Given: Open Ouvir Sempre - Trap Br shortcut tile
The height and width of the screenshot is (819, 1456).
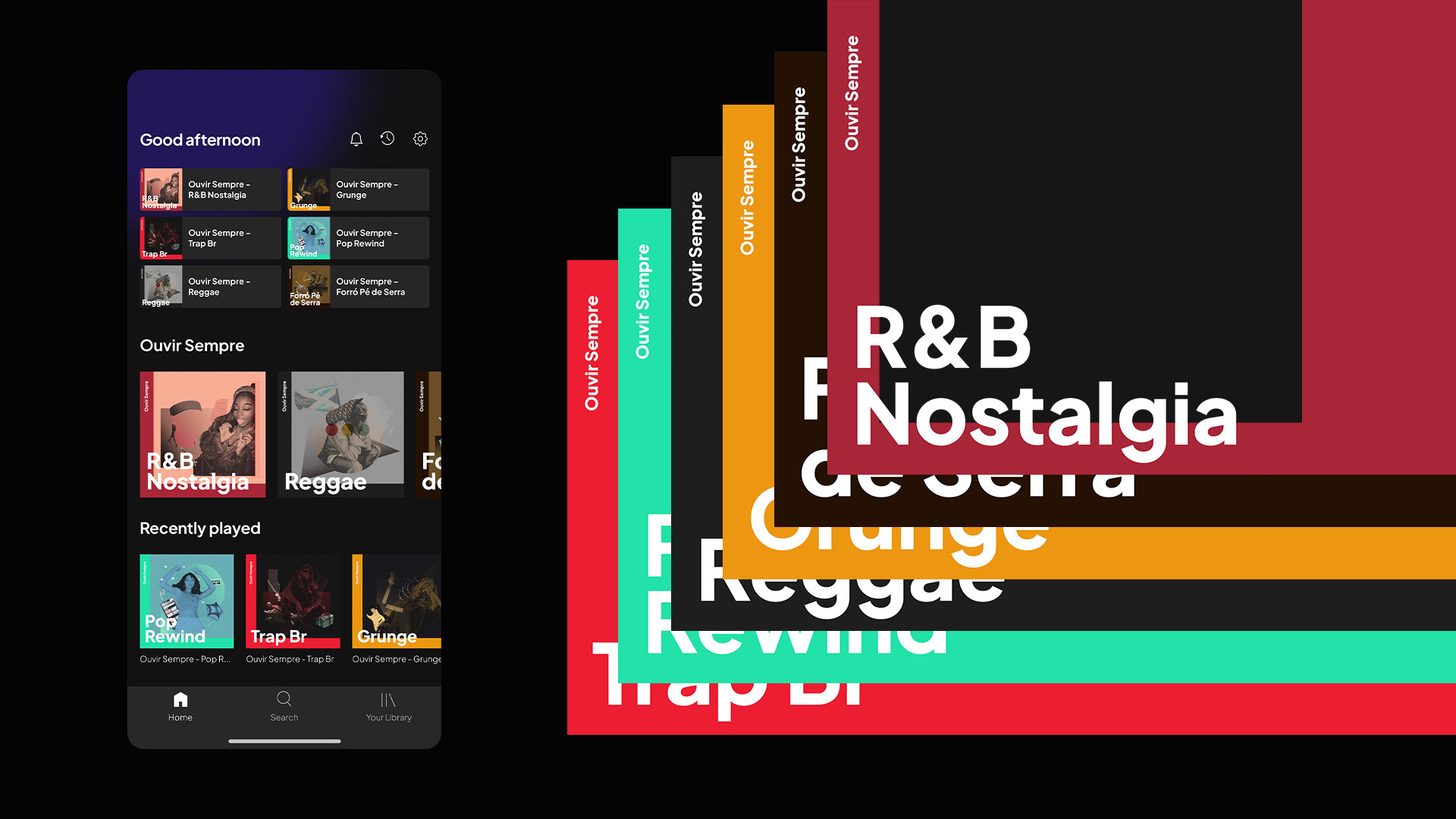Looking at the screenshot, I should 210,238.
